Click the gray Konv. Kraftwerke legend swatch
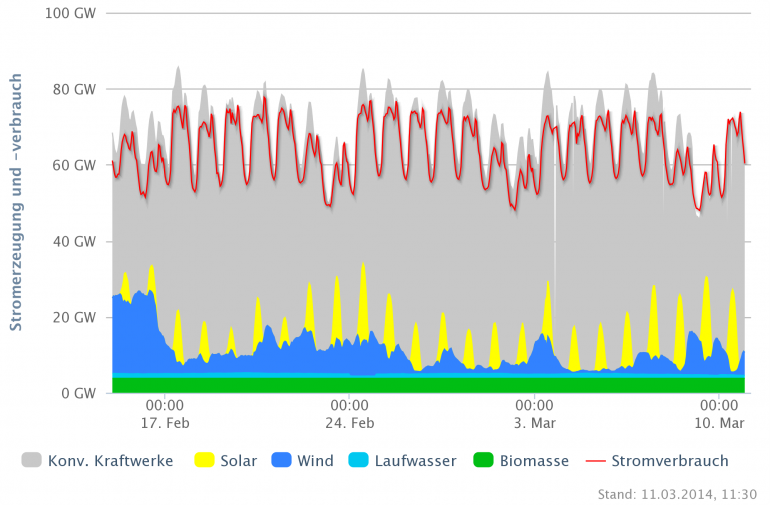The width and height of the screenshot is (770, 505). (x=31, y=460)
